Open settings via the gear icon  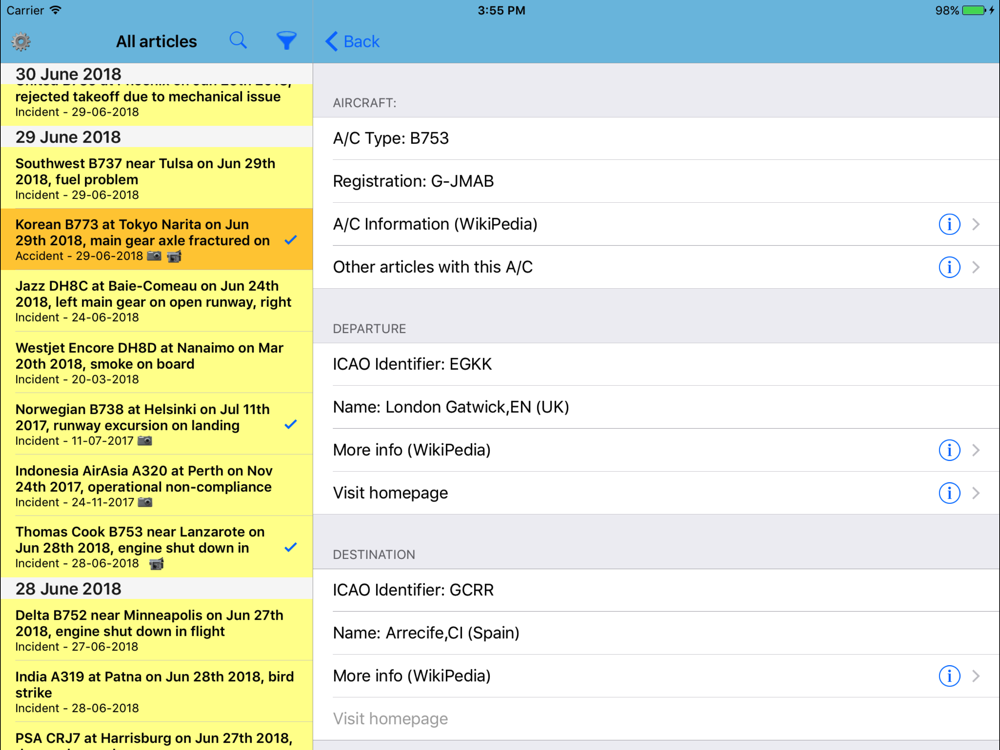pyautogui.click(x=21, y=42)
